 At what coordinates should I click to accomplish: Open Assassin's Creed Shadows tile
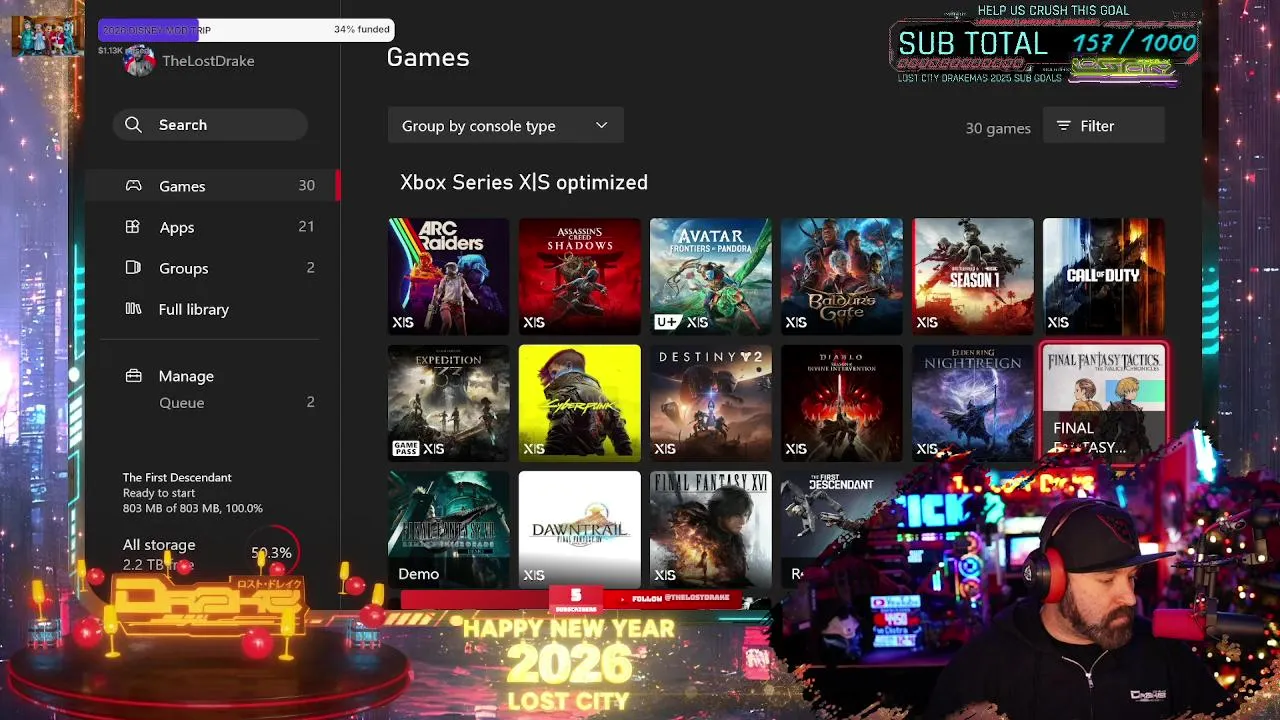coord(579,276)
